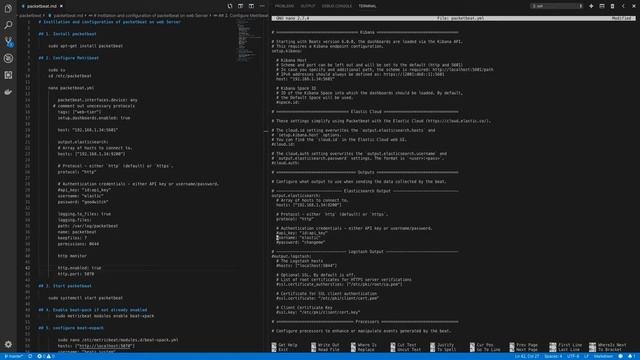The height and width of the screenshot is (360, 640).
Task: Click 'Cut Text' shortcut in nano footer
Action: click(x=403, y=345)
